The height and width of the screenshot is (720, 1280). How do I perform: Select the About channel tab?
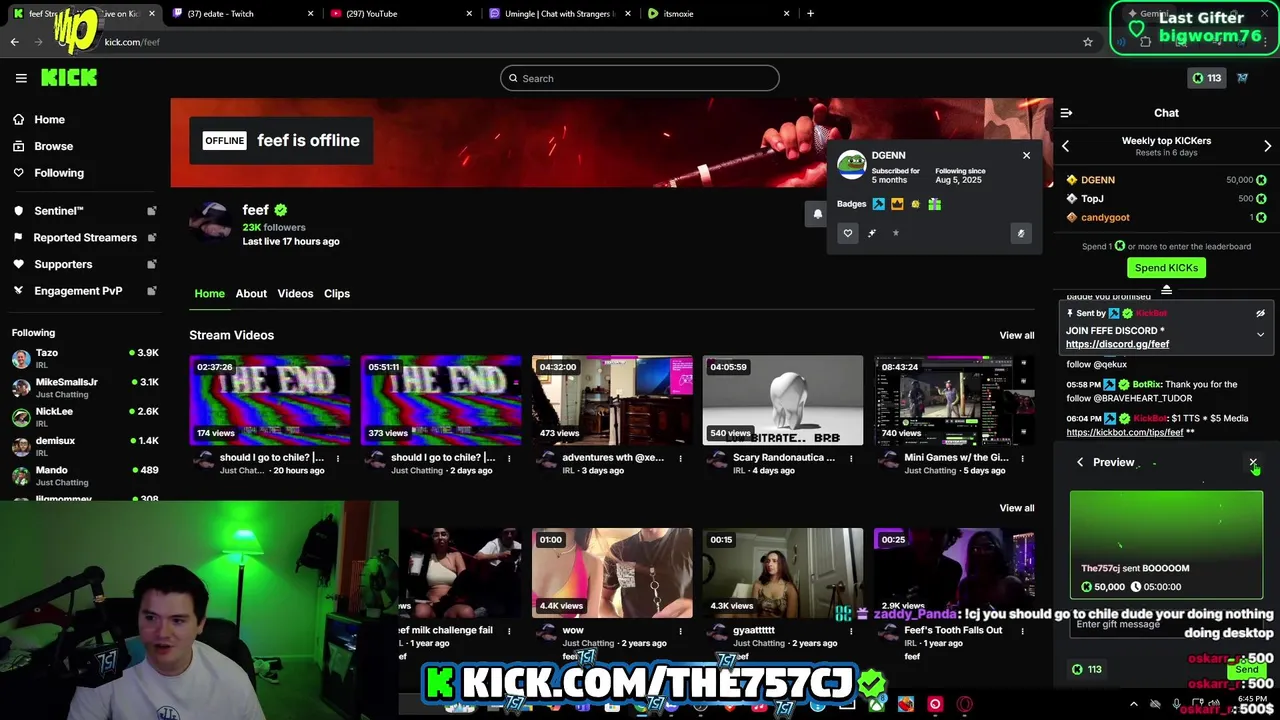[x=251, y=293]
